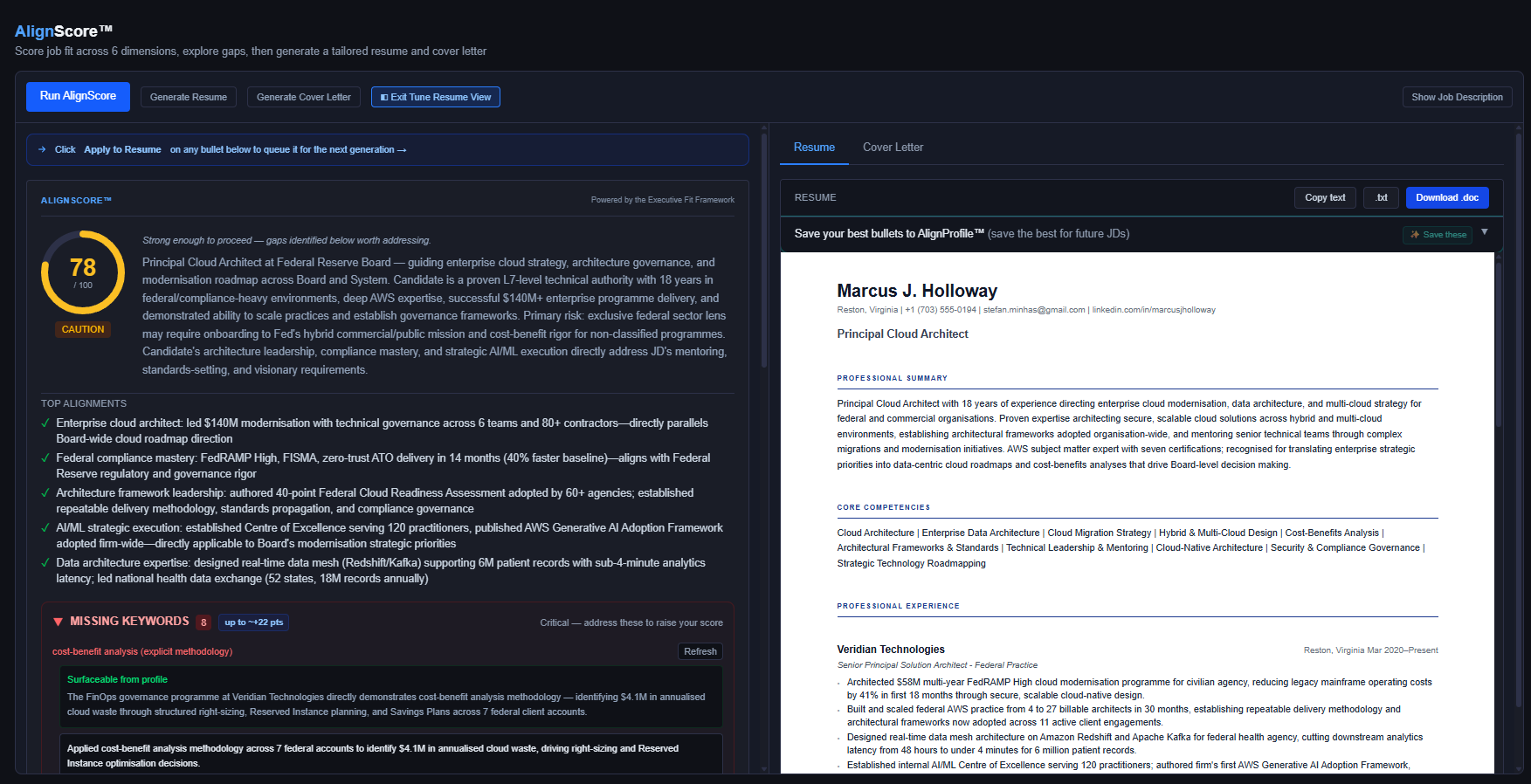Click the 'Powered by the Executive Fit Framework' text
This screenshot has width=1531, height=784.
(x=662, y=200)
